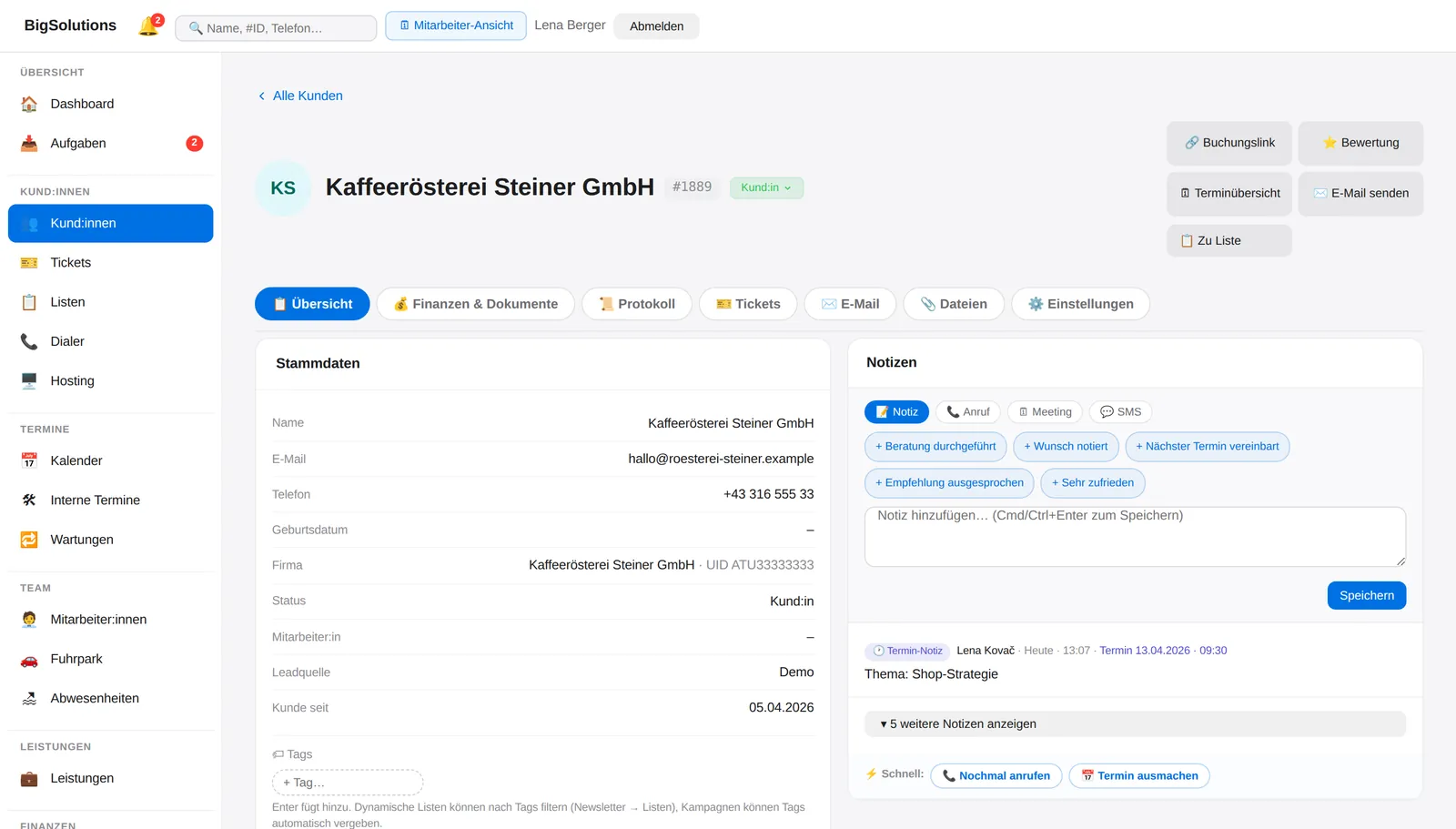The width and height of the screenshot is (1456, 829).
Task: Focus the customer search field
Action: point(276,28)
